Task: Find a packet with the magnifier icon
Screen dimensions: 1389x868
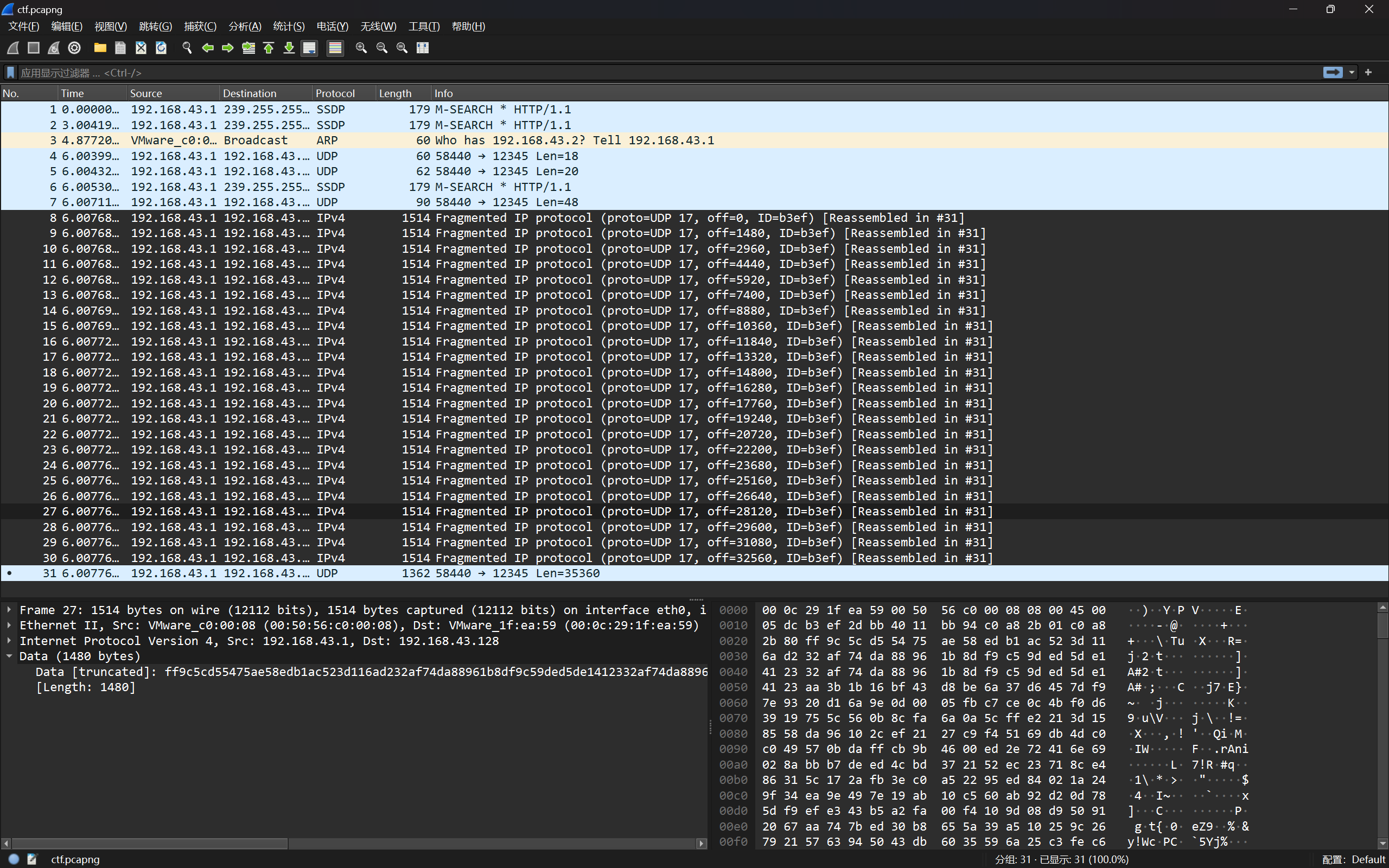Action: click(x=187, y=48)
